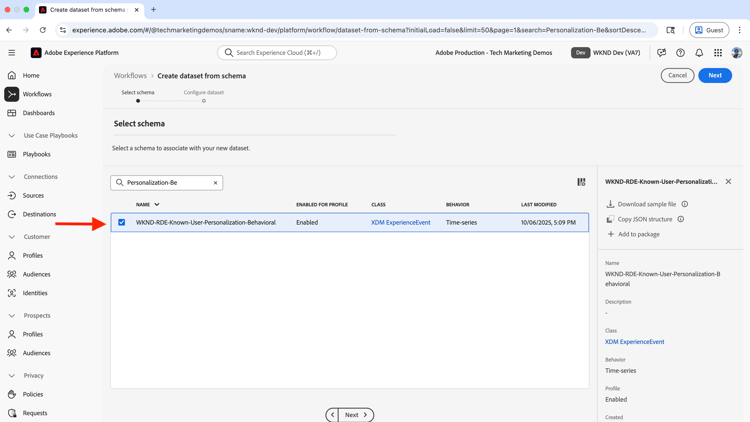750x422 pixels.
Task: Open the help question mark icon
Action: 680,53
